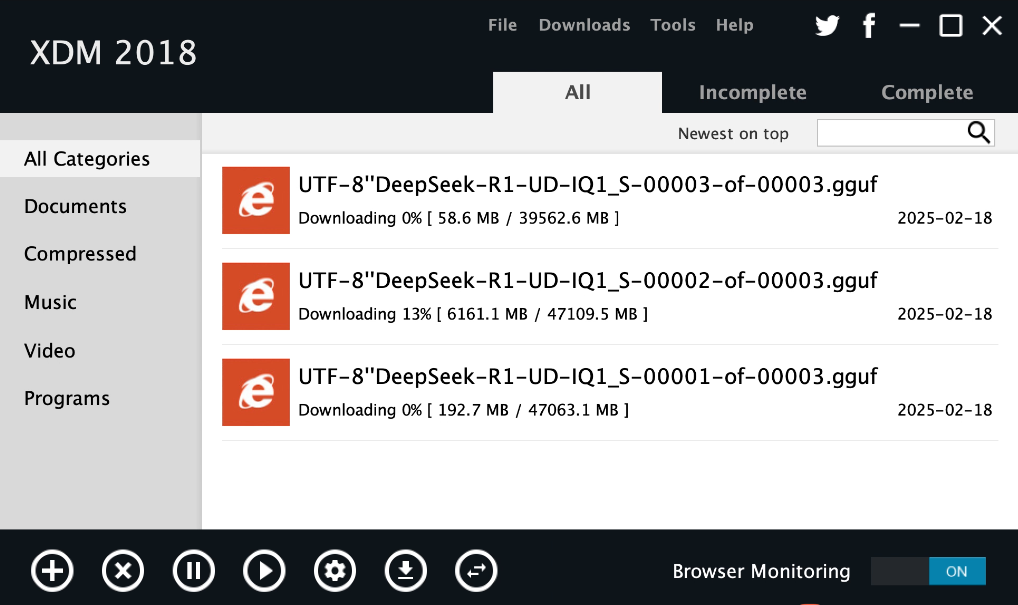Open settings via the gear icon
Image resolution: width=1018 pixels, height=605 pixels.
pyautogui.click(x=335, y=571)
